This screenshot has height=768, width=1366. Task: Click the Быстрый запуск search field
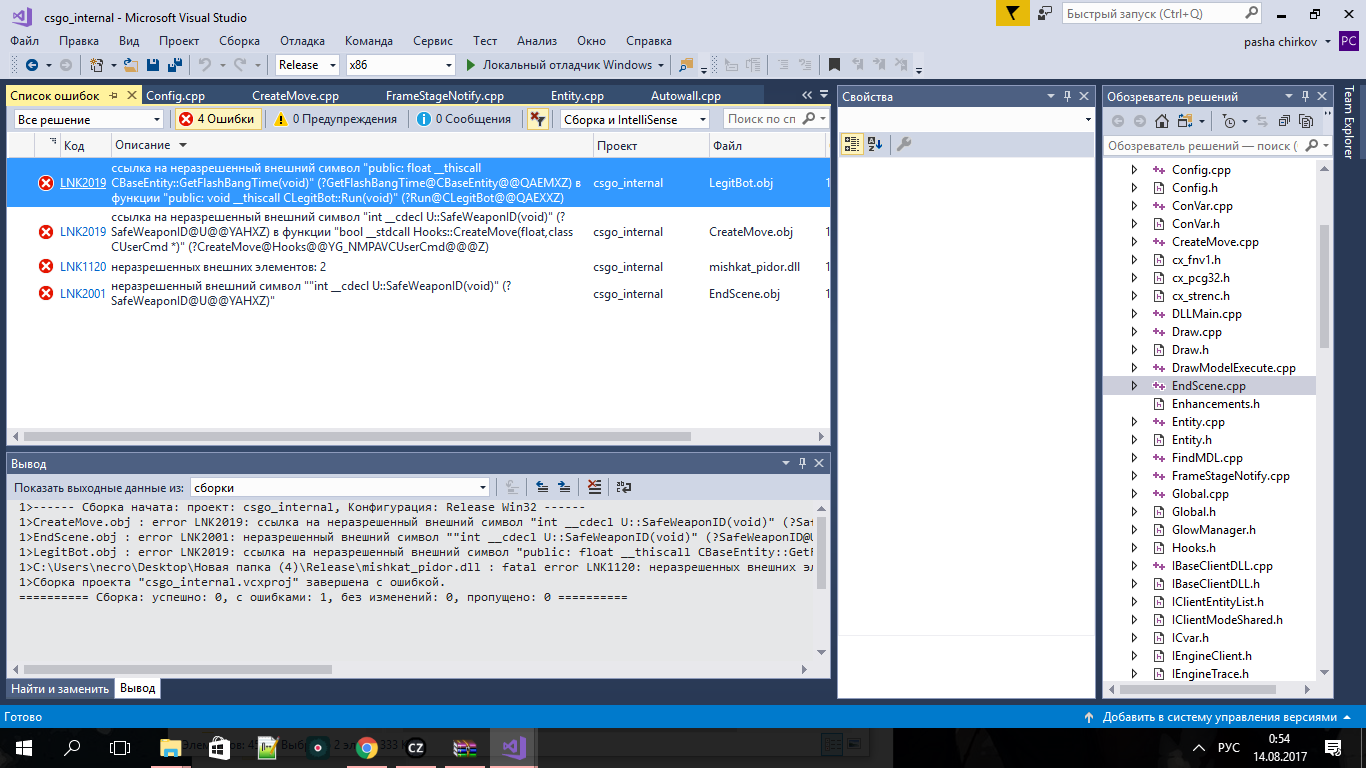pyautogui.click(x=1152, y=14)
